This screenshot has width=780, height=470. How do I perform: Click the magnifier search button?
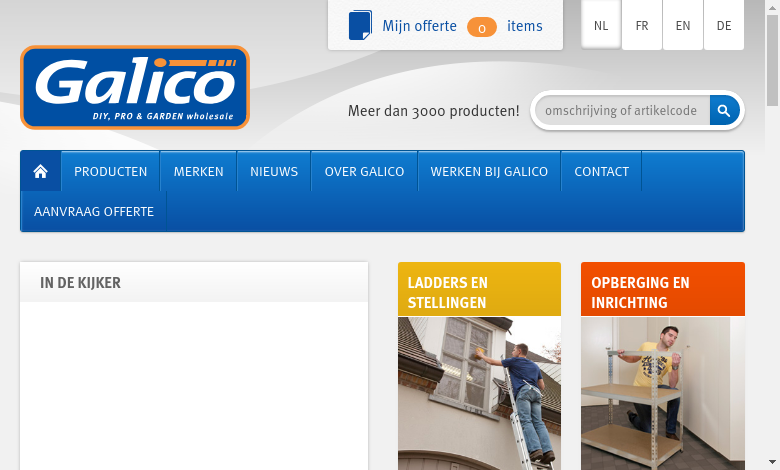tap(724, 110)
